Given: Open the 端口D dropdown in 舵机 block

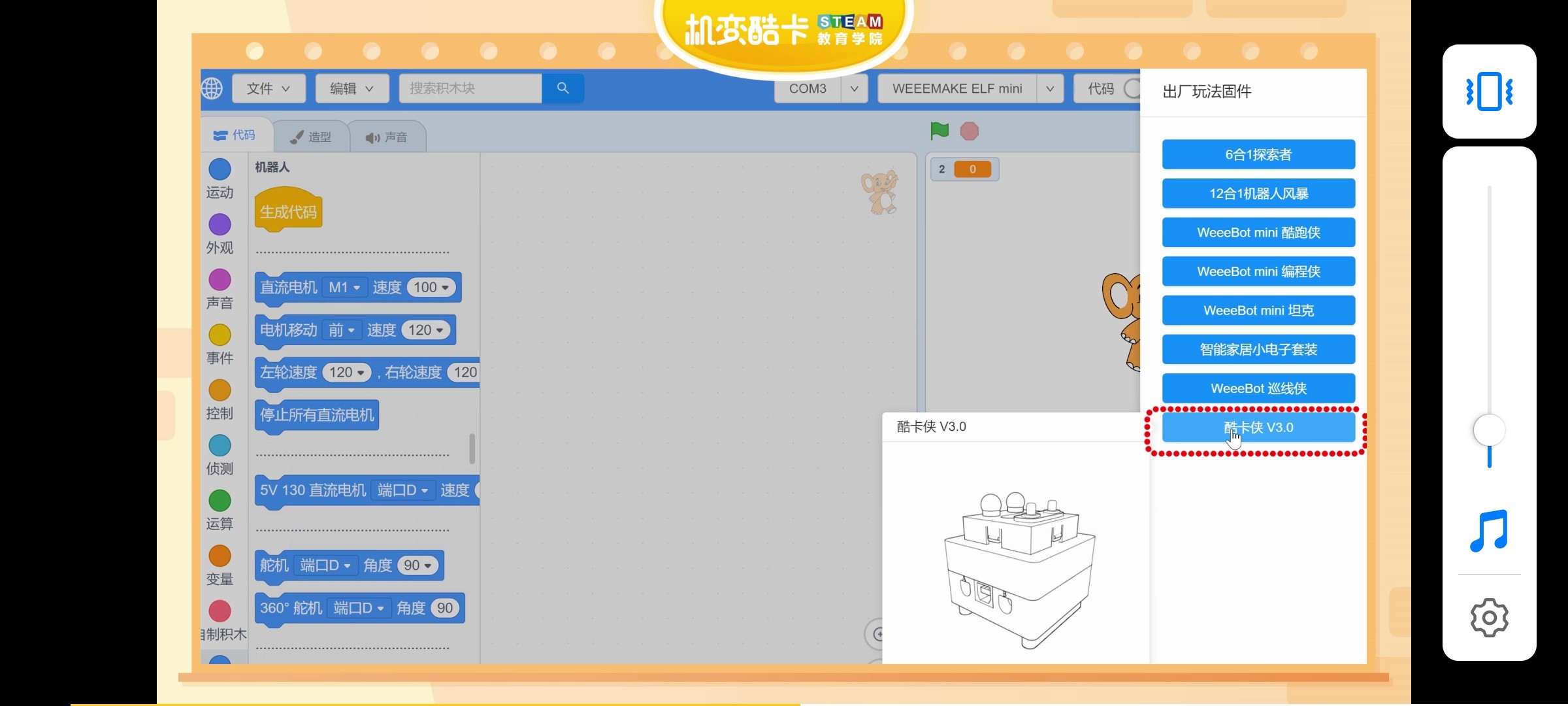Looking at the screenshot, I should click(x=325, y=565).
